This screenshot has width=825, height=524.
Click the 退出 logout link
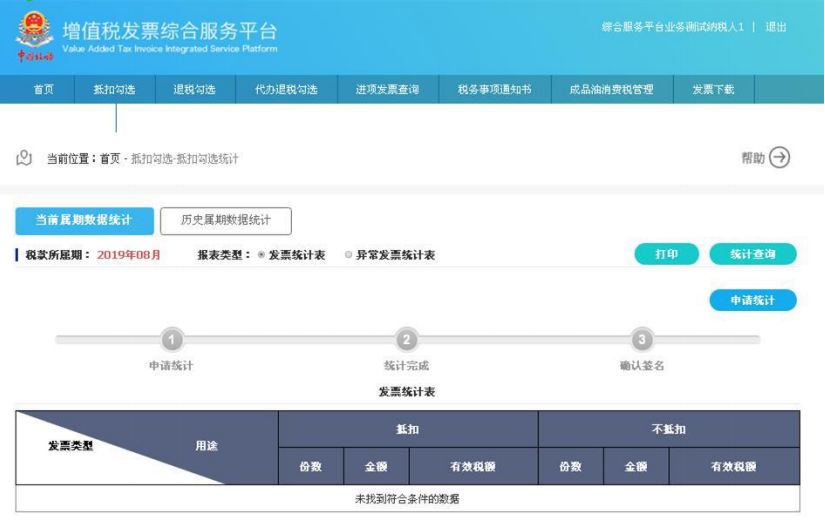coord(776,27)
